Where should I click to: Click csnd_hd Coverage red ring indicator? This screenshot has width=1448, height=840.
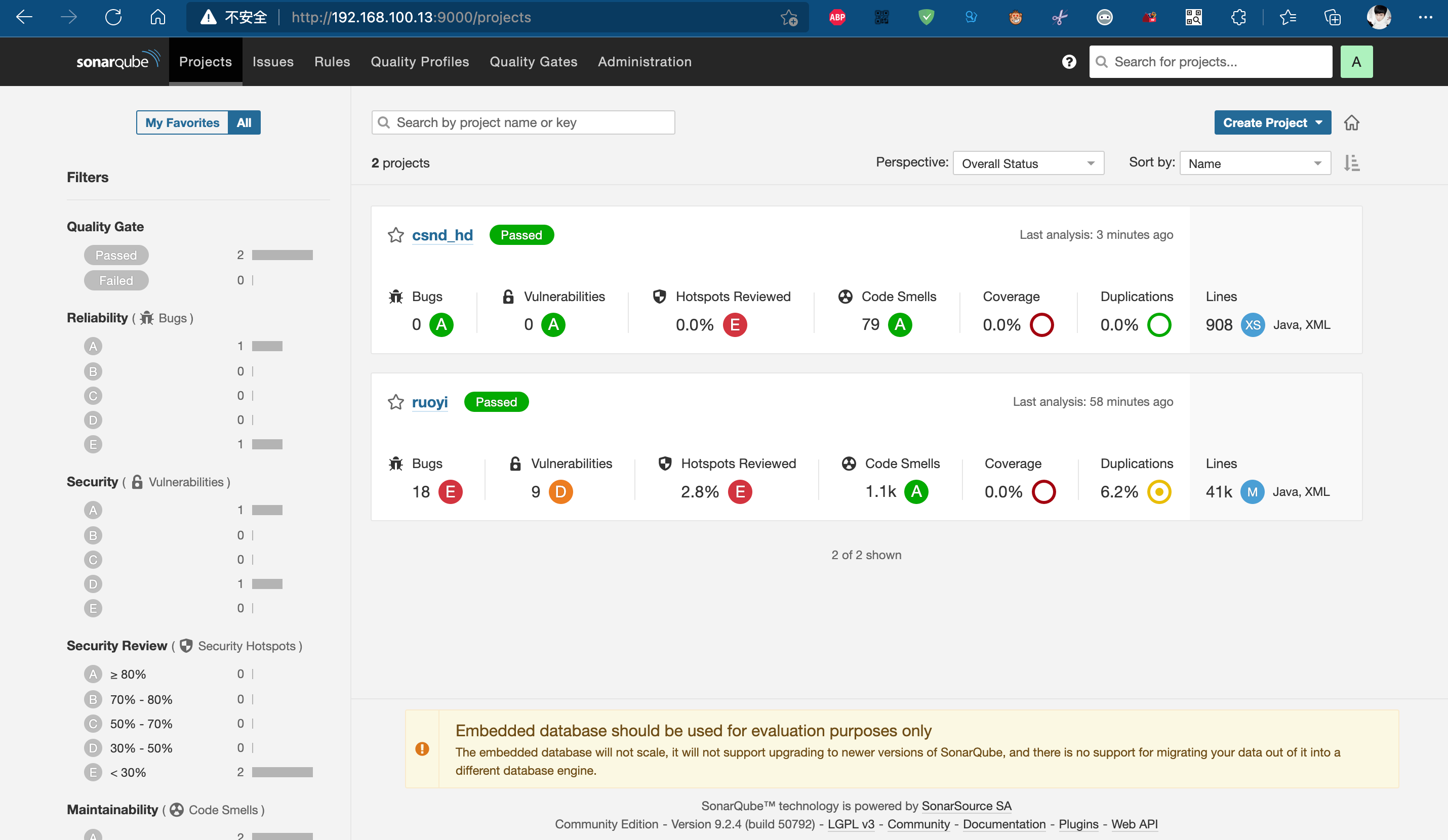1041,324
